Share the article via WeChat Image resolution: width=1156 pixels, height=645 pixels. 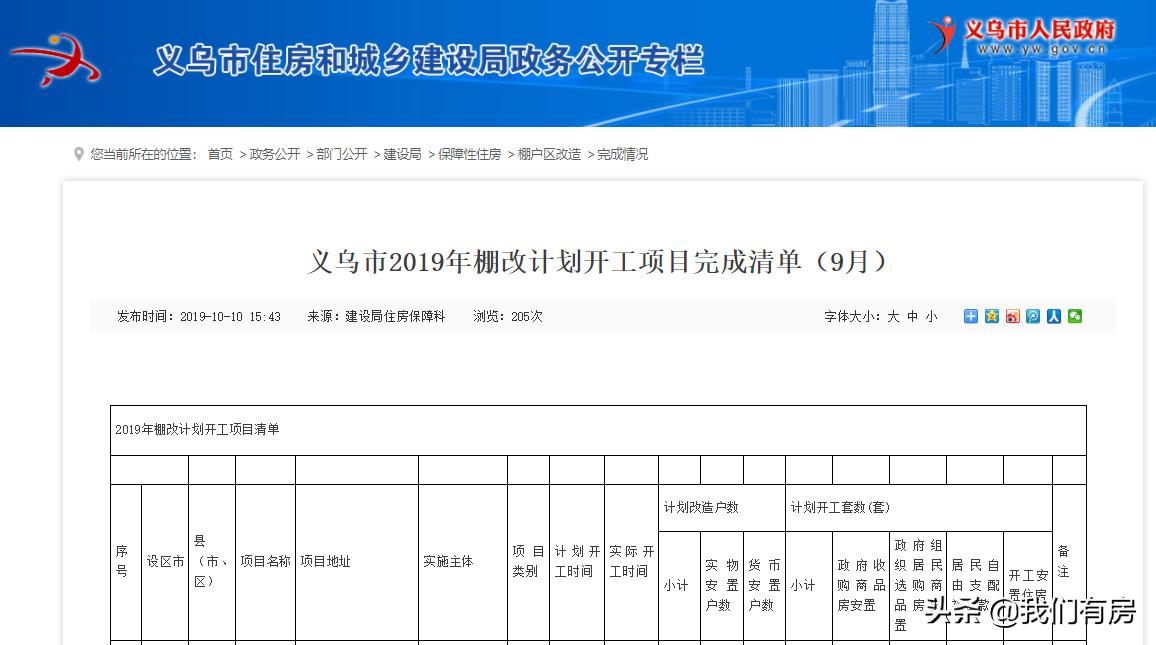tap(1074, 316)
